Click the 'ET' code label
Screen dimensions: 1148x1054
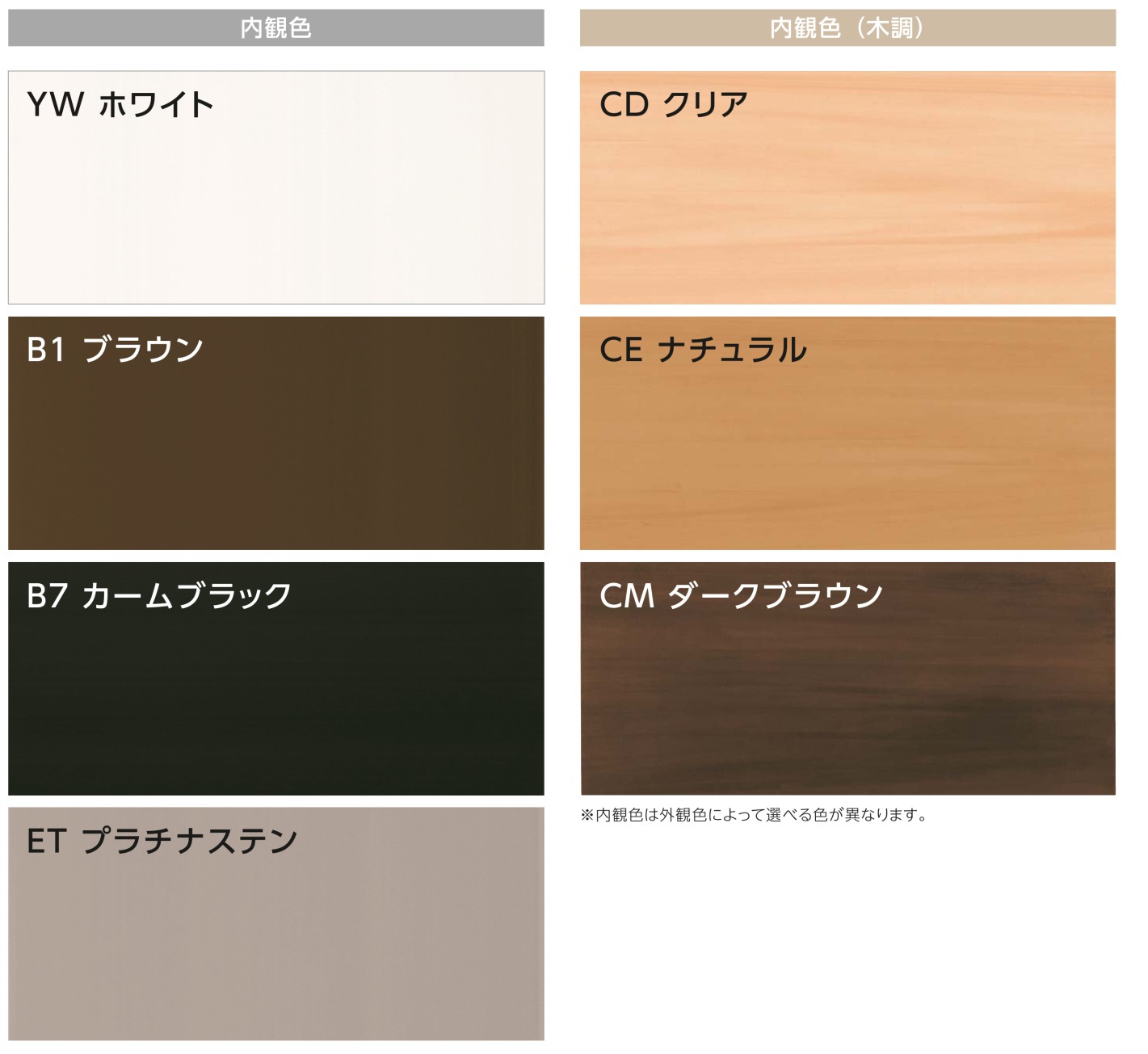[45, 842]
